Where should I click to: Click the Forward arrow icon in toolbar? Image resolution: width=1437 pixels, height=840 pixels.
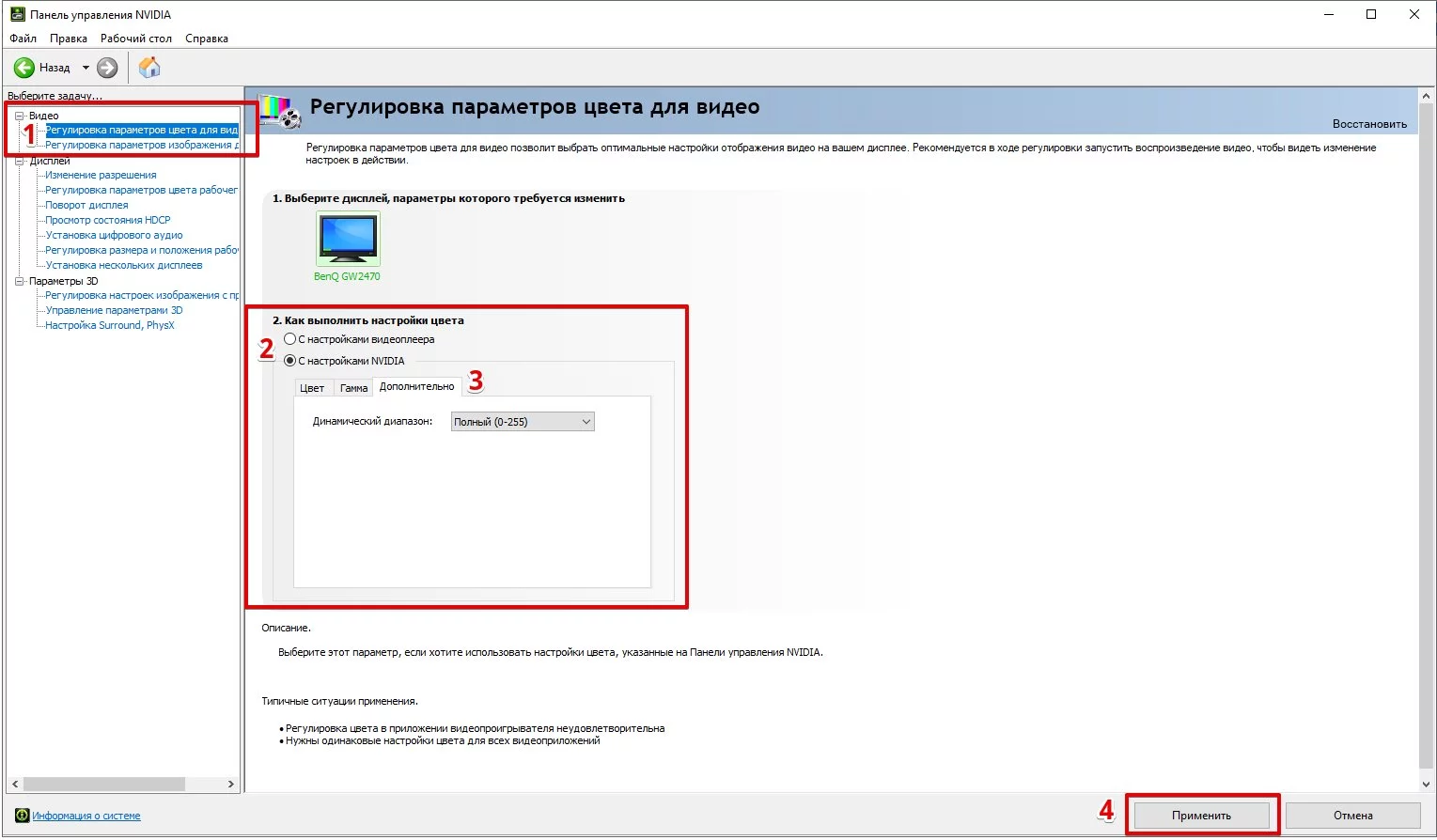coord(107,68)
